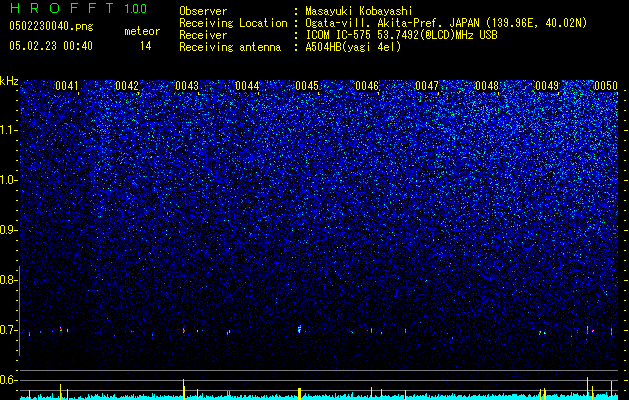Click time marker 0043
The image size is (629, 400).
(x=187, y=86)
